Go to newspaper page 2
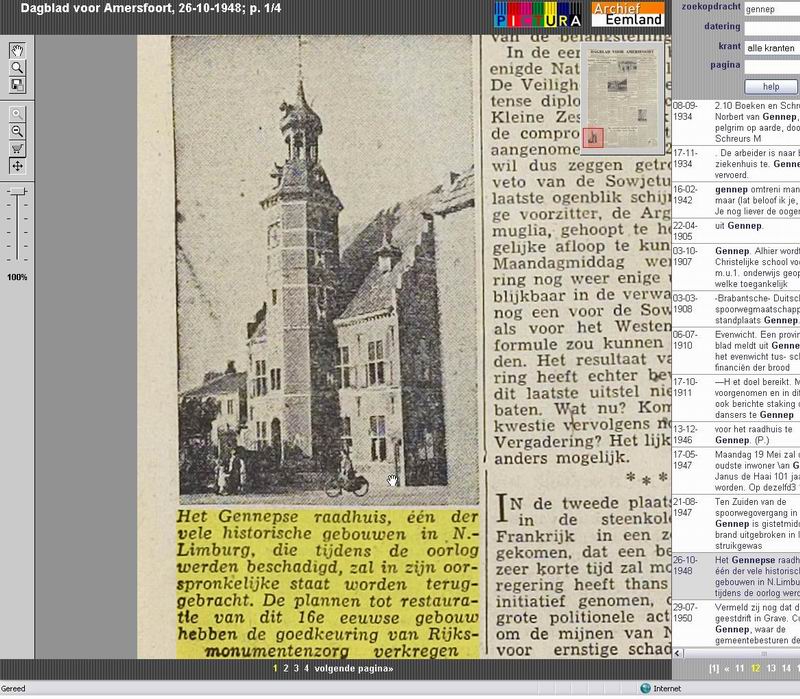Viewport: 800px width, 699px height. (x=286, y=668)
